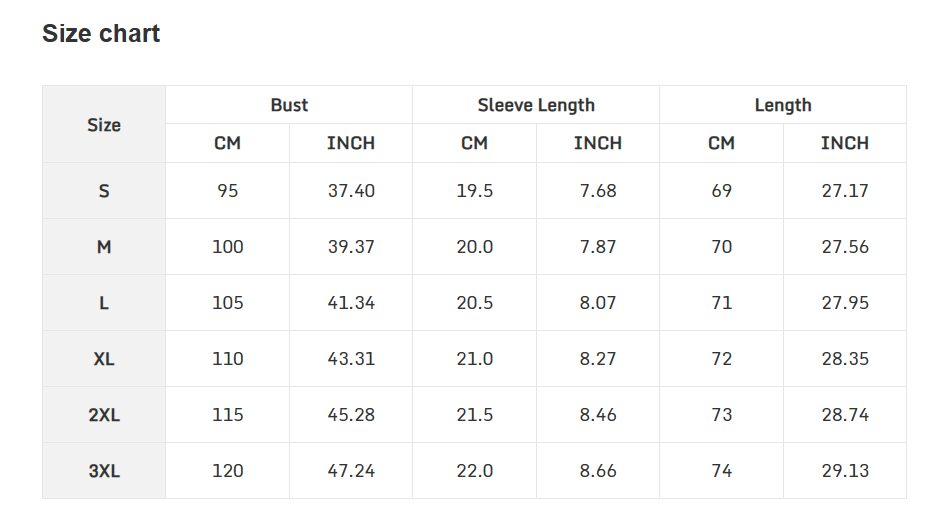Click the Size chart heading
This screenshot has height=520, width=929.
pos(101,33)
